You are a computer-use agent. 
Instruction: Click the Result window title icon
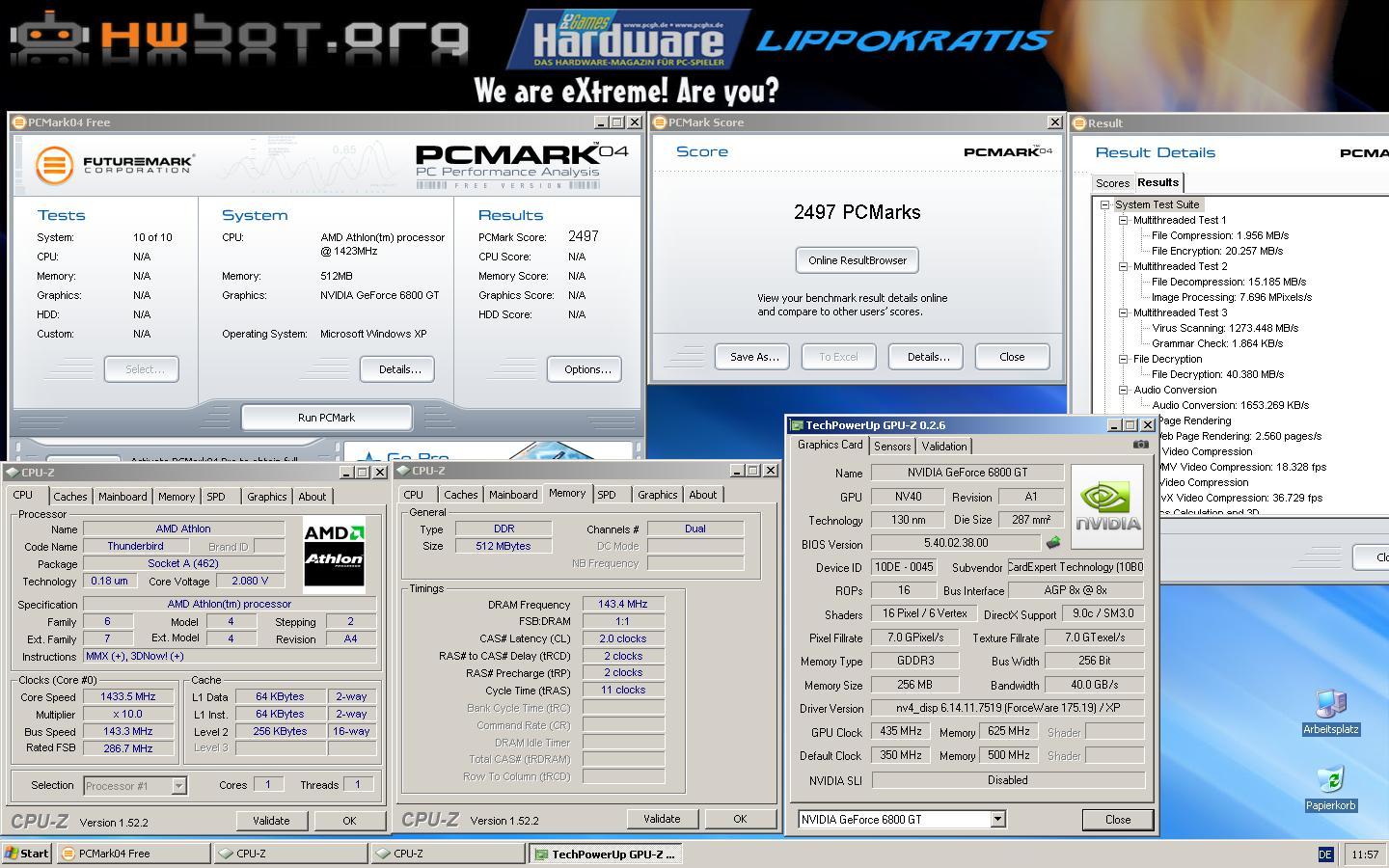(1080, 122)
